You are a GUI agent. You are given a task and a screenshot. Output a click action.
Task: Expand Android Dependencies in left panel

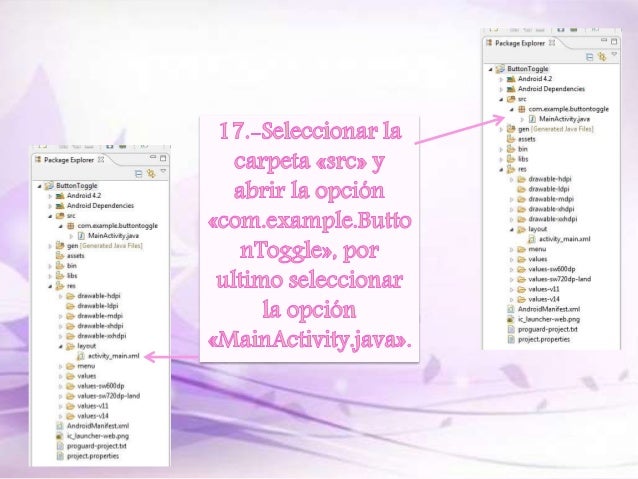pos(50,206)
